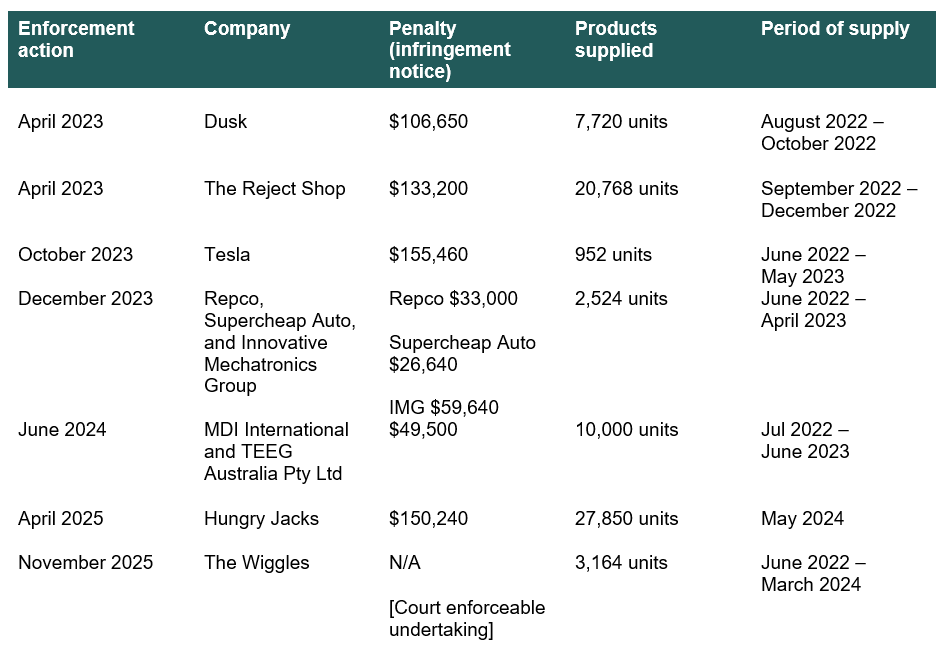946x672 pixels.
Task: Select the Period of supply header
Action: pos(834,29)
